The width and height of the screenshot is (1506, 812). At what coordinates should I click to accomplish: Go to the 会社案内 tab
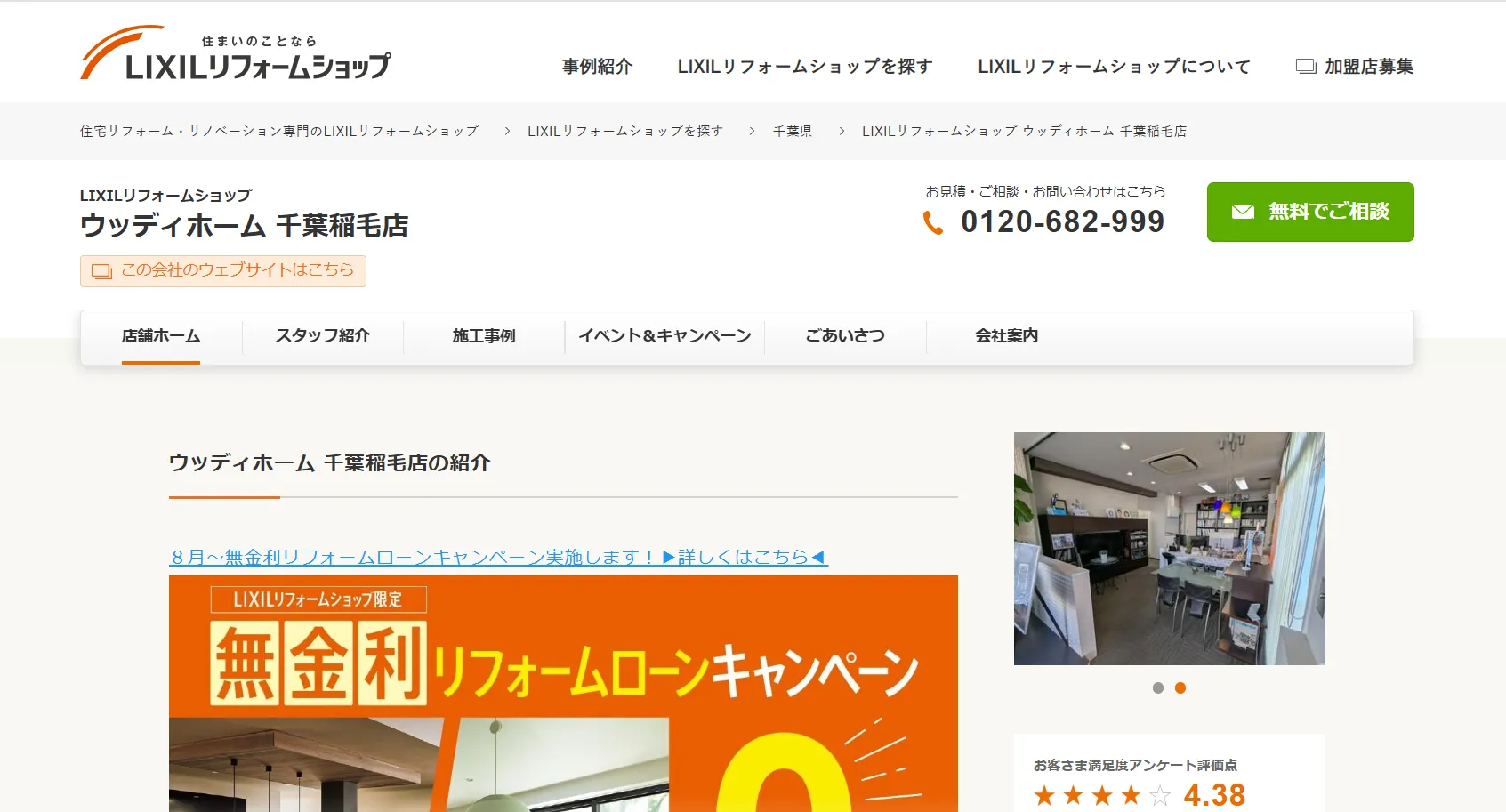click(x=1006, y=336)
